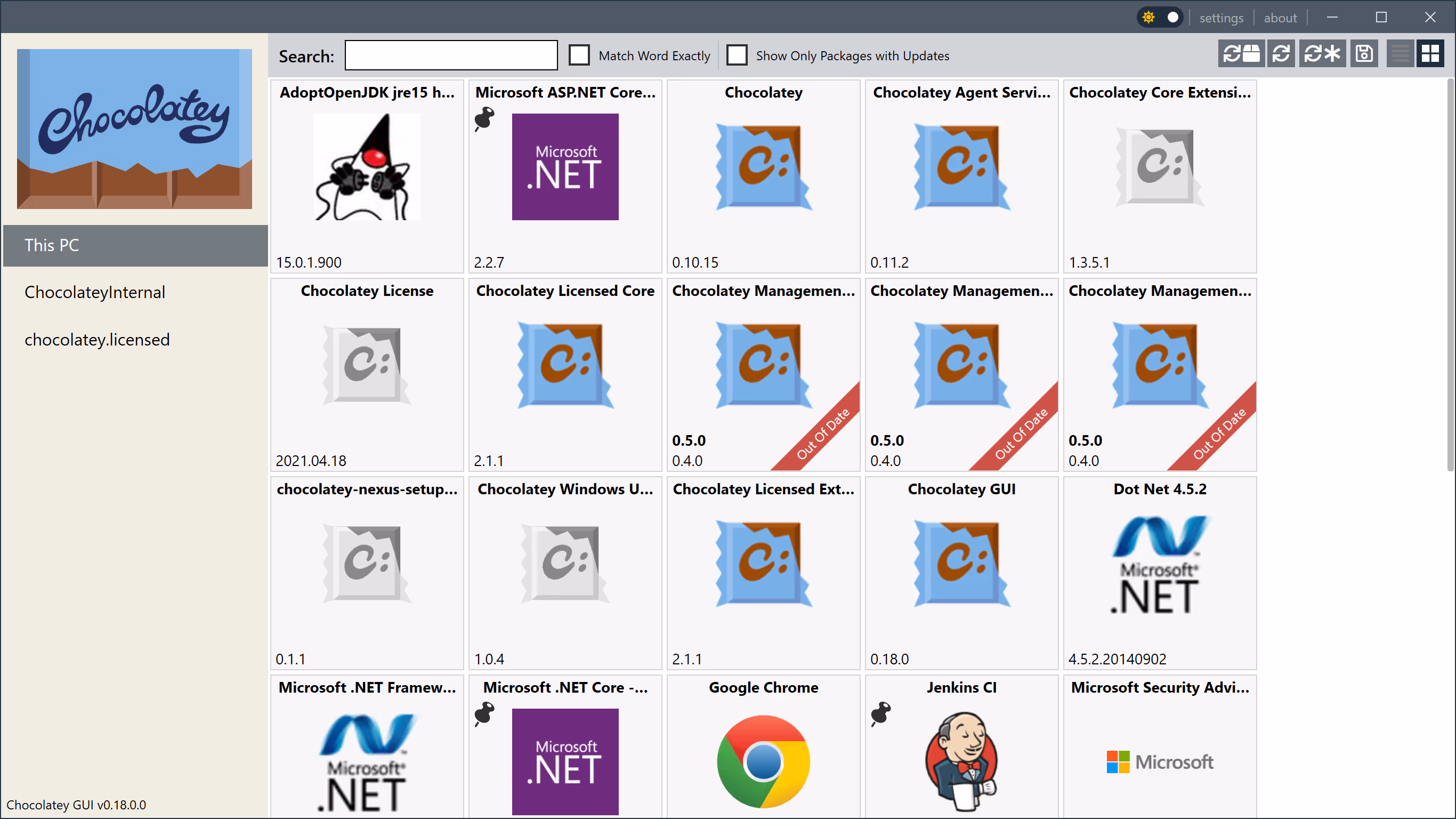This screenshot has height=819, width=1456.
Task: Switch to tile grid view layout
Action: pyautogui.click(x=1430, y=54)
